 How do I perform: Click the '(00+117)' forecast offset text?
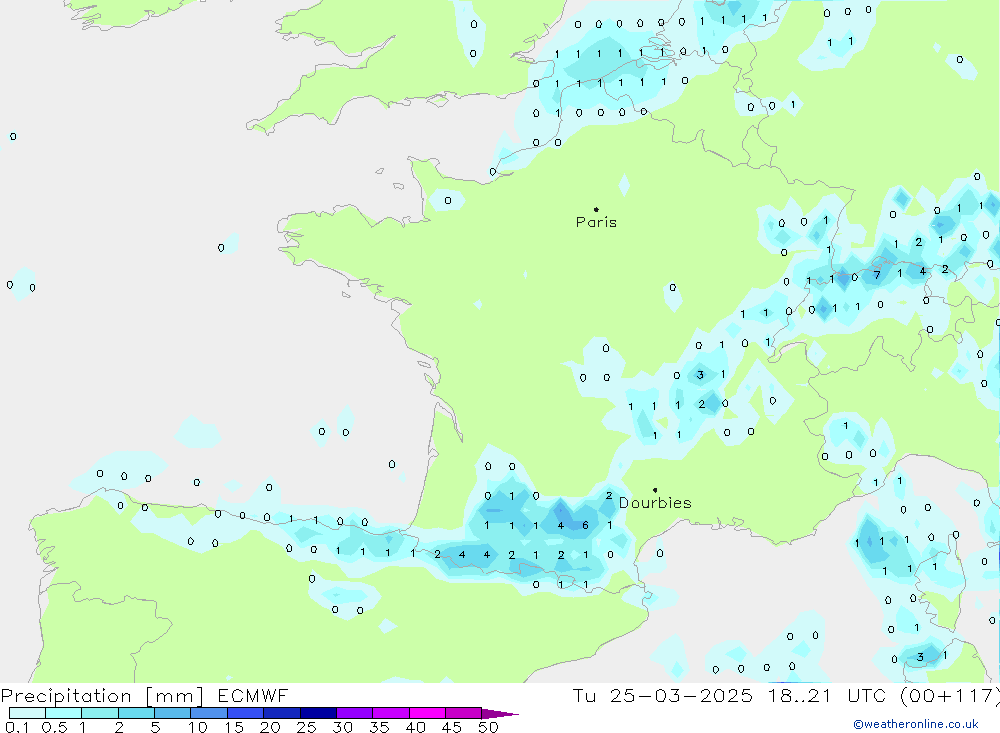(949, 695)
